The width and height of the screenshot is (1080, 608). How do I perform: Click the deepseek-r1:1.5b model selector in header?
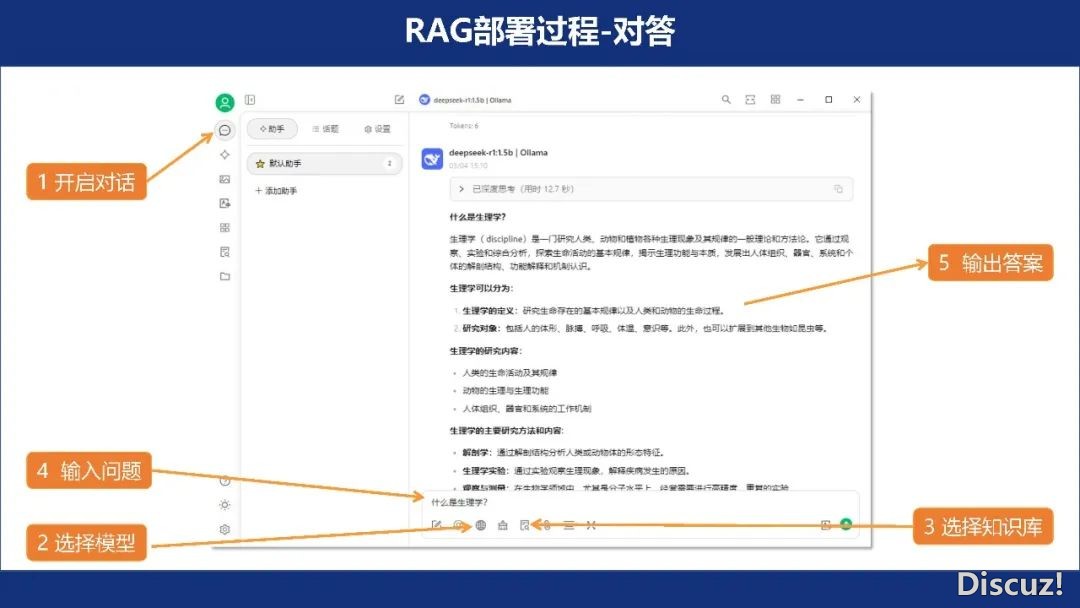pyautogui.click(x=466, y=100)
